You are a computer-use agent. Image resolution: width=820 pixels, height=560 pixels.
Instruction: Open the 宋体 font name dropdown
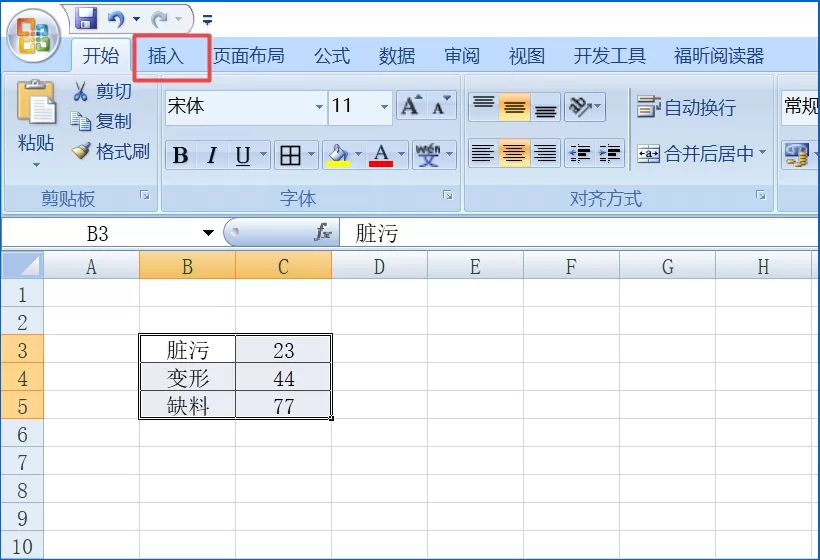(x=319, y=107)
